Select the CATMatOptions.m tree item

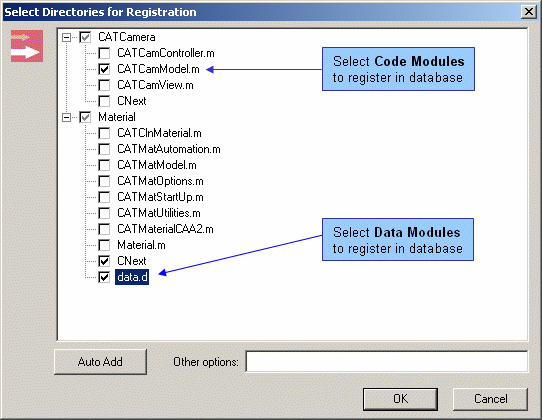click(x=160, y=181)
